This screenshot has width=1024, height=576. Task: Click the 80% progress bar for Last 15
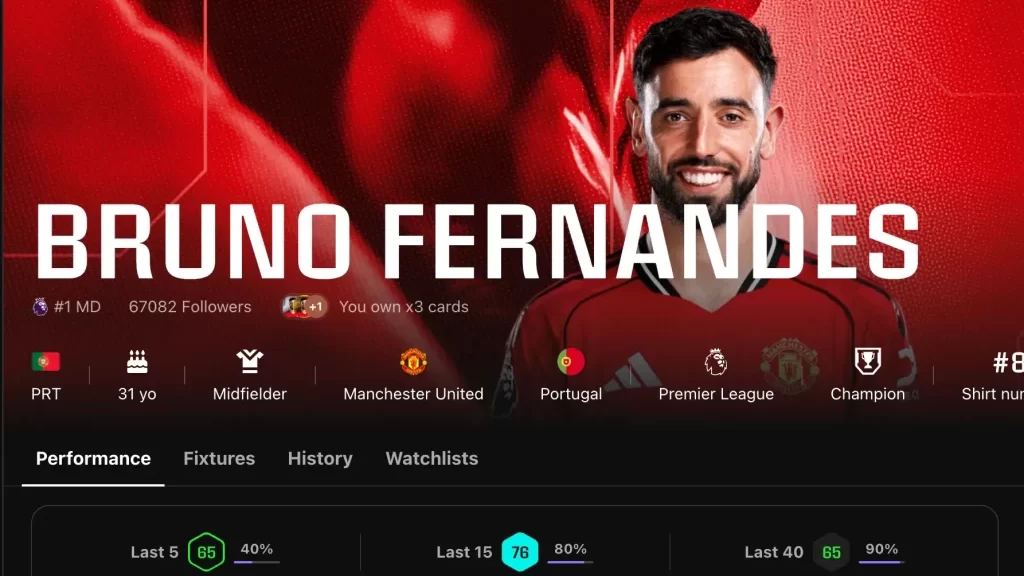coord(570,562)
